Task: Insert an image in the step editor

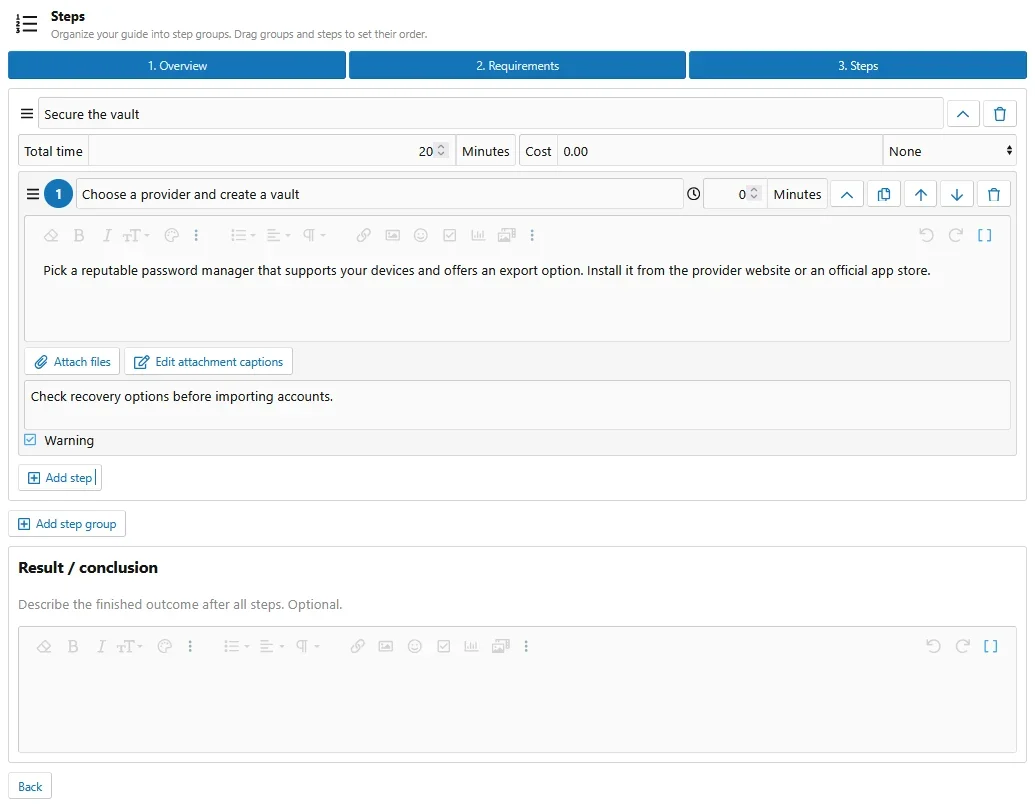Action: [393, 236]
